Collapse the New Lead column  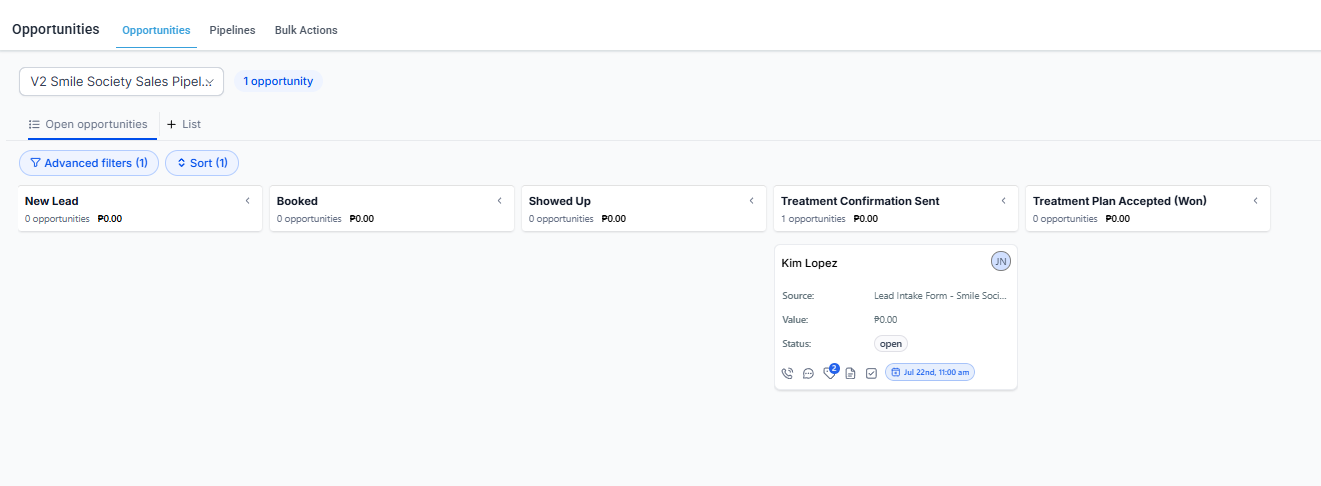click(247, 201)
